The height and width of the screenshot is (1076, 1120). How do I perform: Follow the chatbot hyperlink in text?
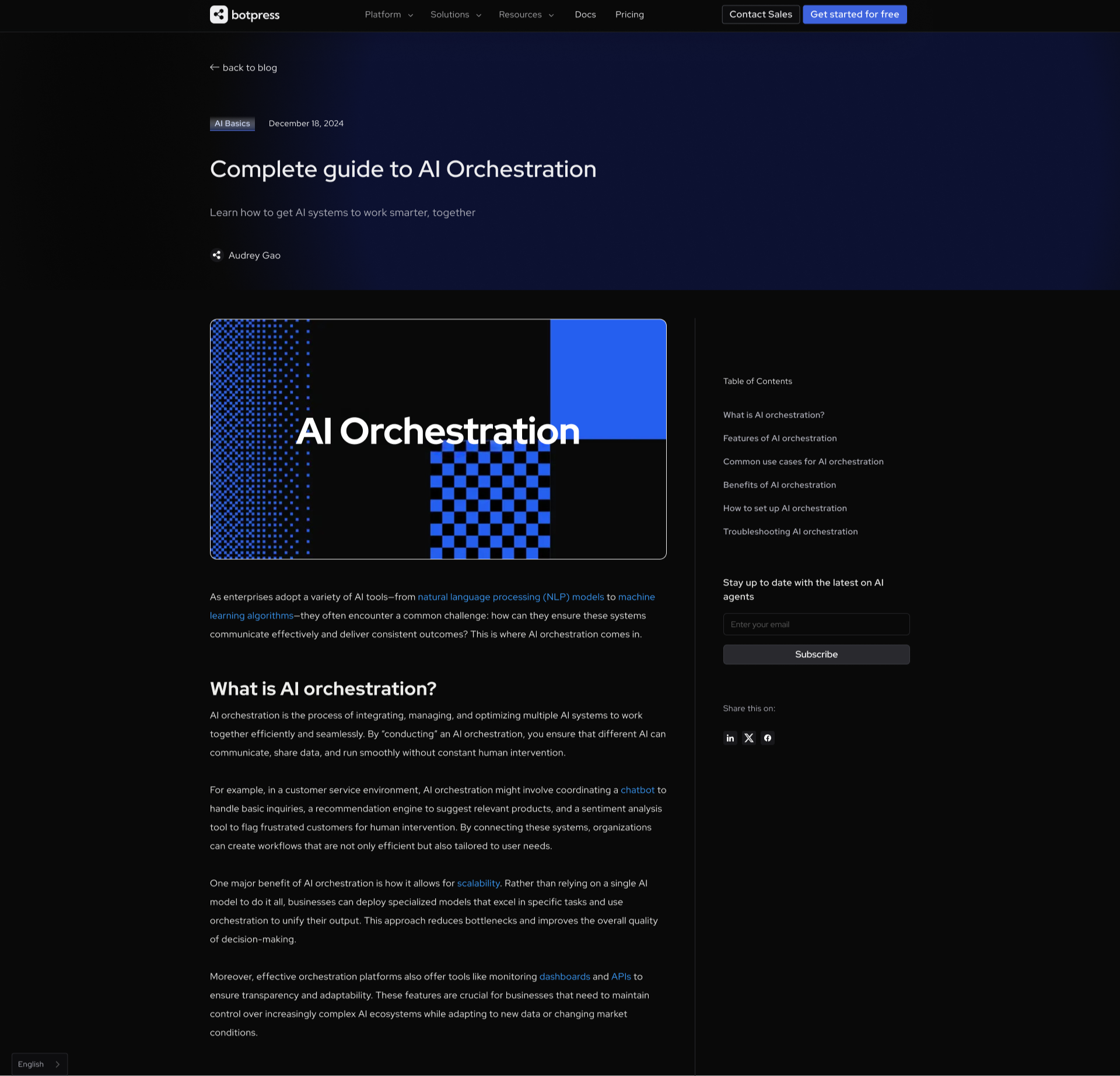coord(637,790)
